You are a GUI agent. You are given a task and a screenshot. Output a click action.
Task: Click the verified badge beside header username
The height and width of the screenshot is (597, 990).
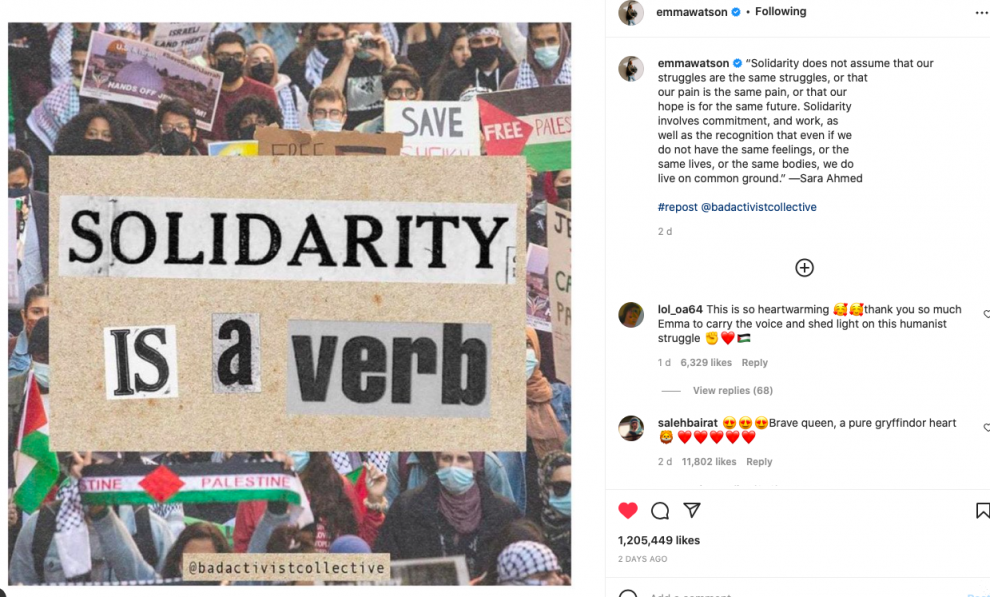pos(736,12)
